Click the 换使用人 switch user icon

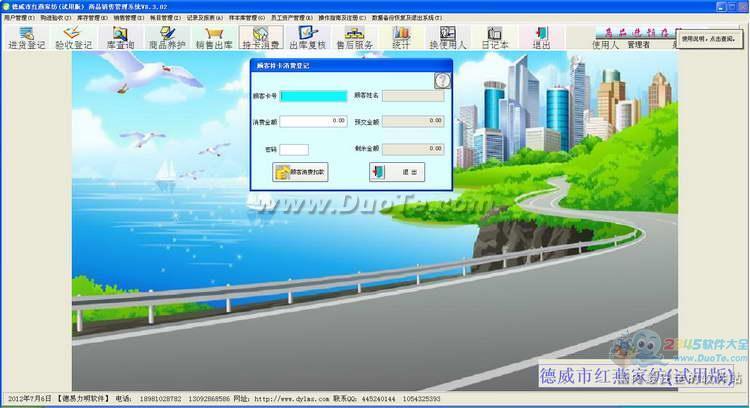coord(448,38)
